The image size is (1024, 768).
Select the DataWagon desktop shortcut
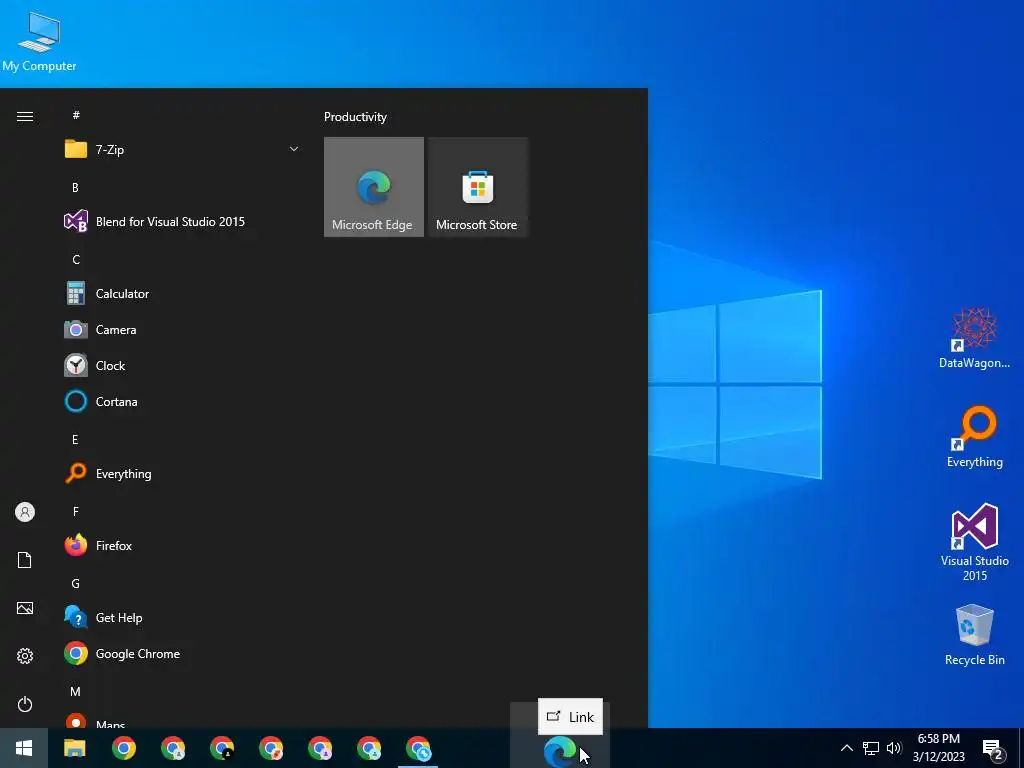click(x=974, y=338)
